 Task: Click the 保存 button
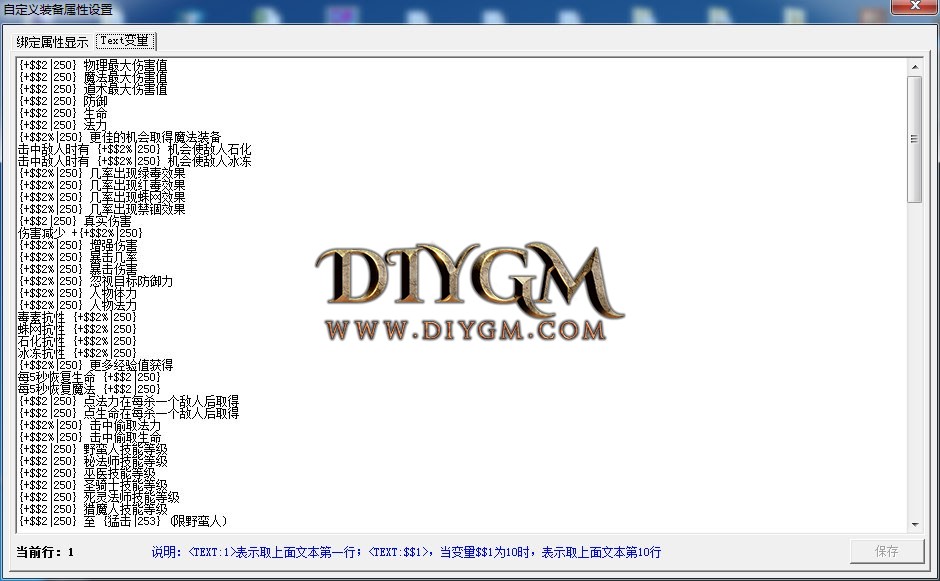(887, 551)
